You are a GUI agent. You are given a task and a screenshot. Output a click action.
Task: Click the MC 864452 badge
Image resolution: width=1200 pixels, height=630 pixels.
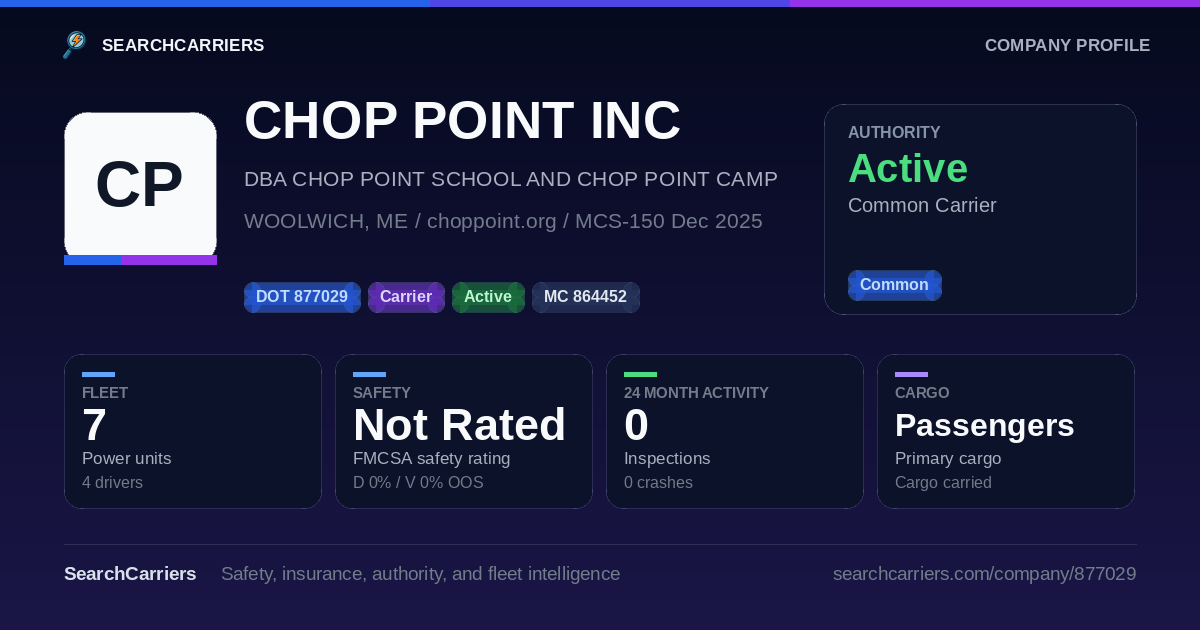click(x=585, y=297)
